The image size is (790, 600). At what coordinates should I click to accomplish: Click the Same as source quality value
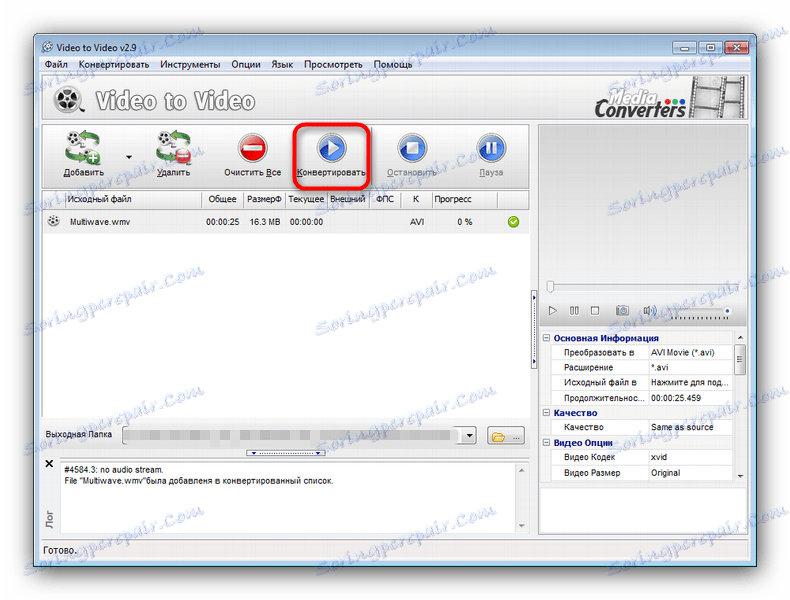click(682, 427)
